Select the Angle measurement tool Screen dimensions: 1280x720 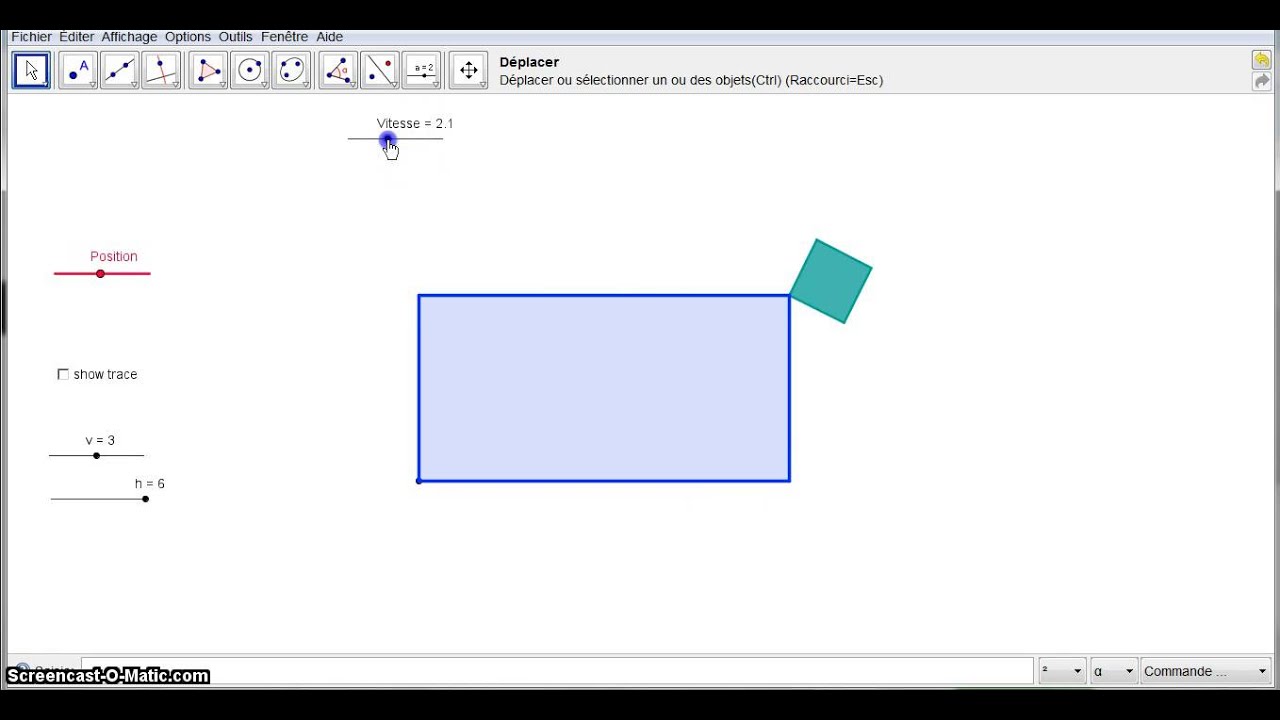coord(338,70)
